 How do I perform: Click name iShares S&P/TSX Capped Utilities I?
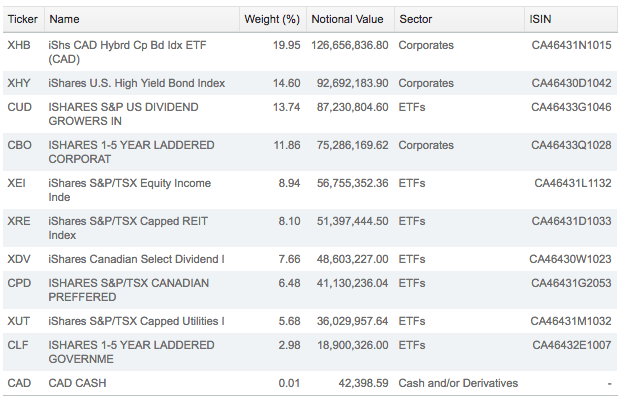(x=136, y=321)
